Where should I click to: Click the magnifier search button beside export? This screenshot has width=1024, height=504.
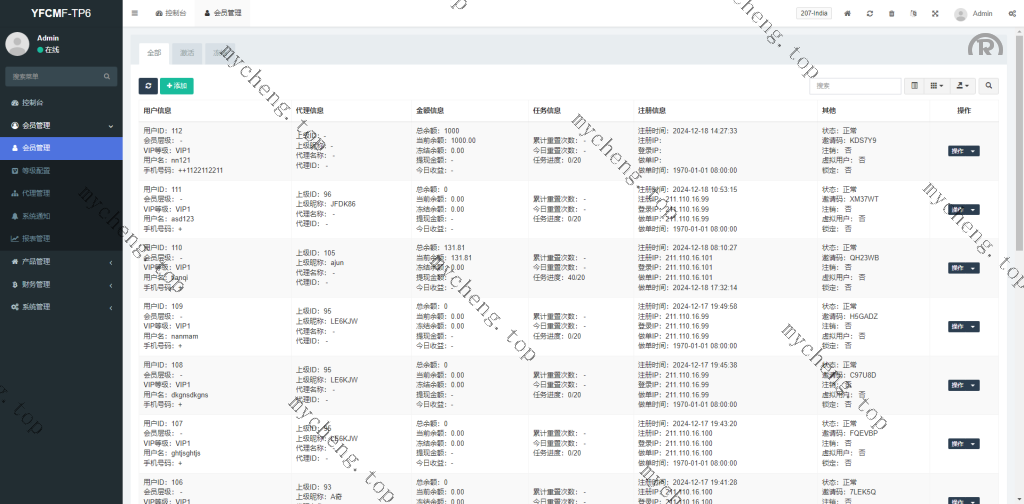(988, 87)
